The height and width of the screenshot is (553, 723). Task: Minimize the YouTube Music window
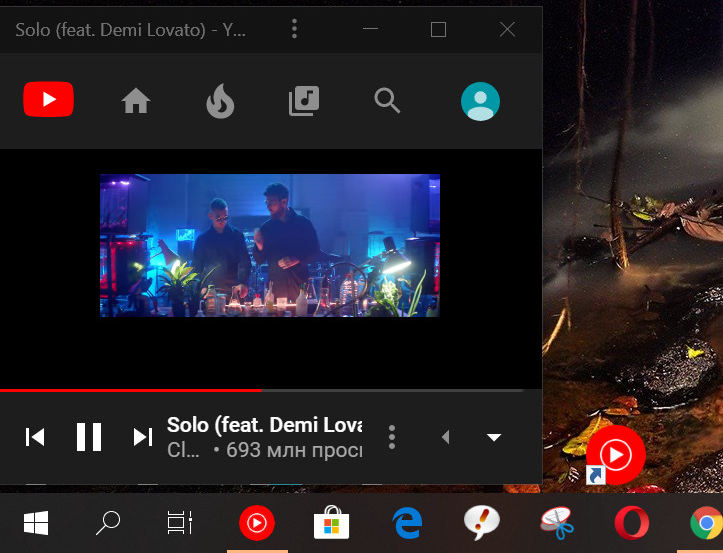(370, 29)
